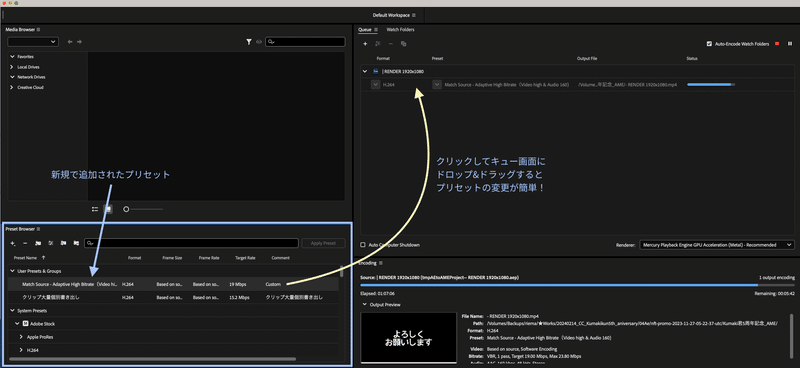The image size is (800, 368).
Task: Sort presets by Frame Size column
Action: click(x=172, y=258)
